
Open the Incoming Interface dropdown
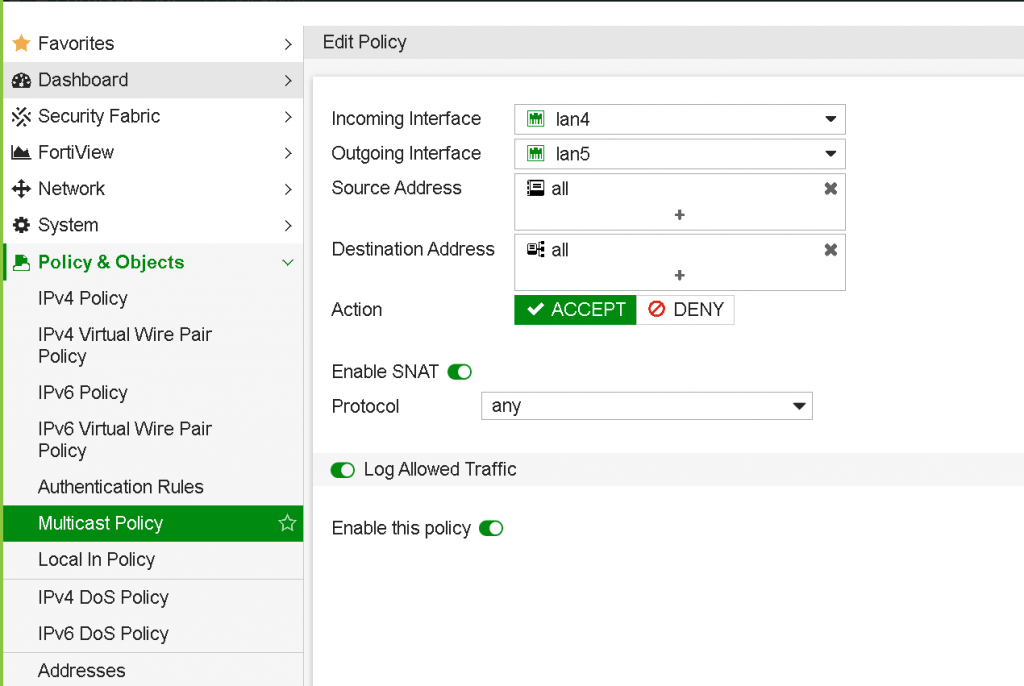[x=679, y=119]
